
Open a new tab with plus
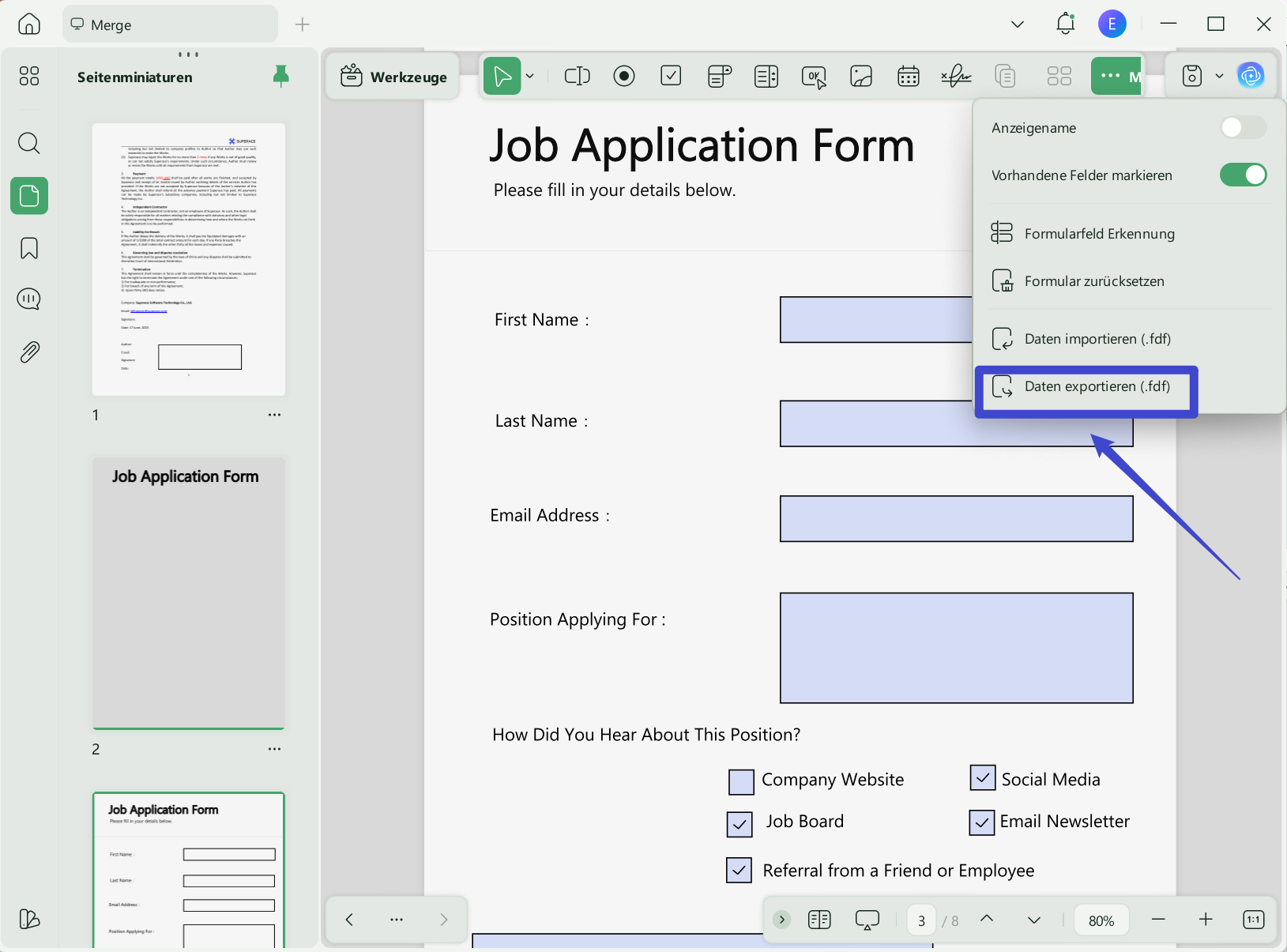[x=302, y=24]
